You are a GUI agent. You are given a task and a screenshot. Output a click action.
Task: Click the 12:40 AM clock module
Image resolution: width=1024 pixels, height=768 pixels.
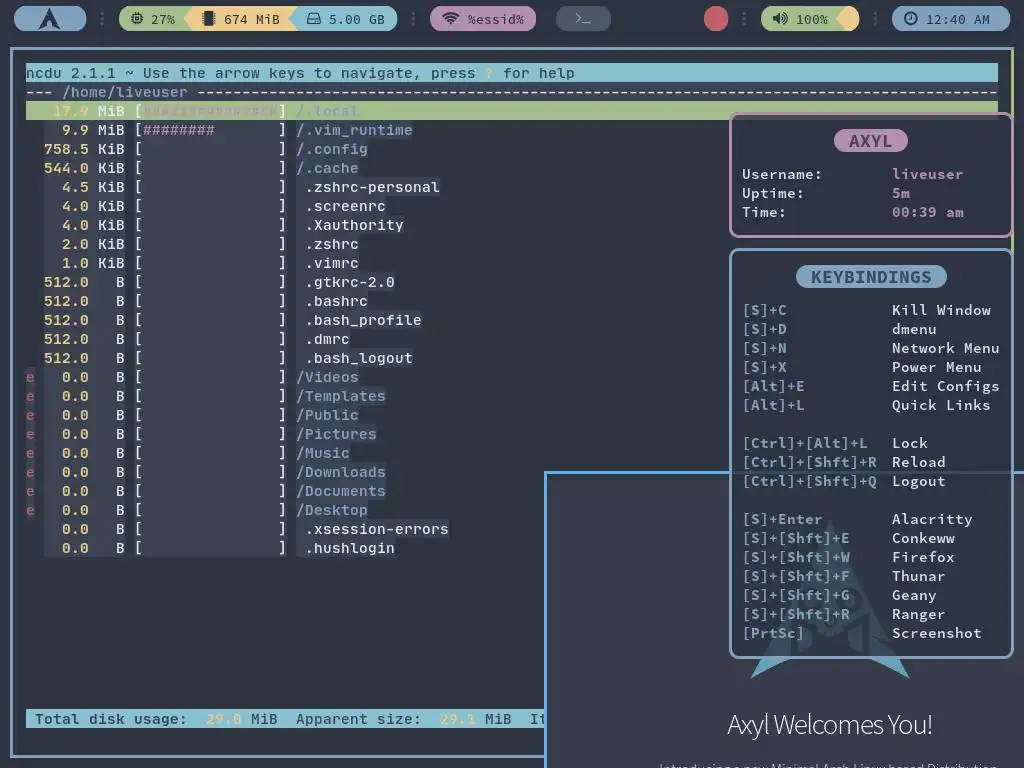pyautogui.click(x=950, y=19)
